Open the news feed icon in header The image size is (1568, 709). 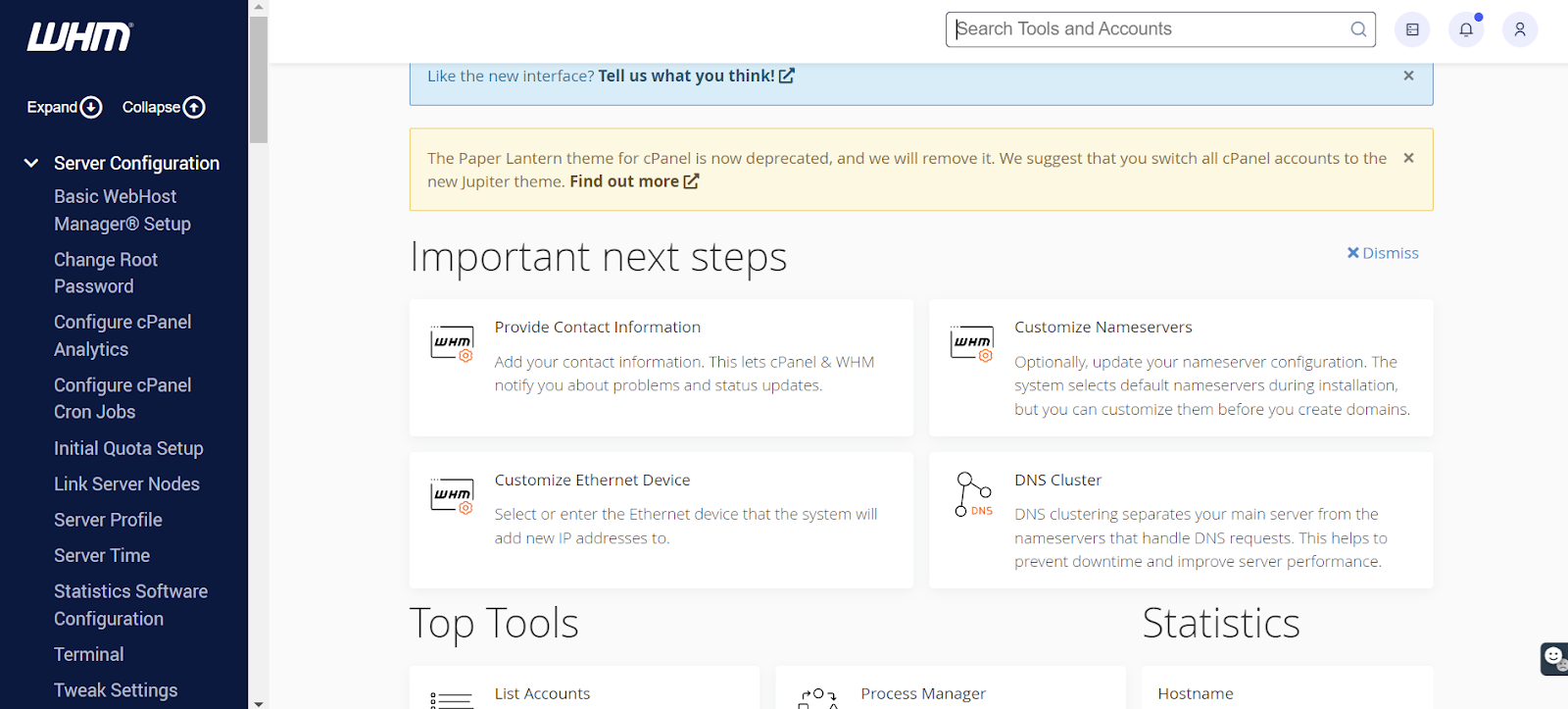click(x=1412, y=29)
